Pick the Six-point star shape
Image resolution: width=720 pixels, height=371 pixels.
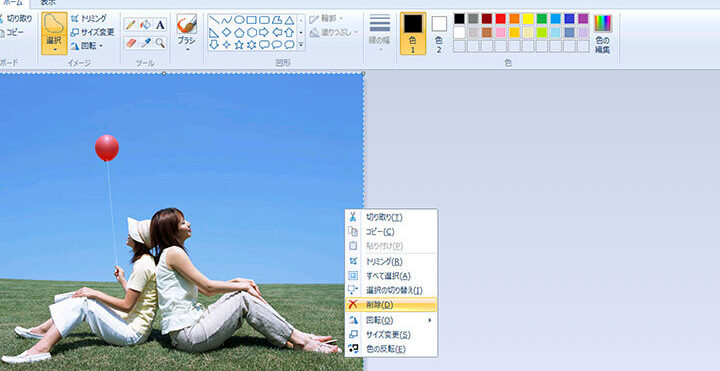(252, 45)
